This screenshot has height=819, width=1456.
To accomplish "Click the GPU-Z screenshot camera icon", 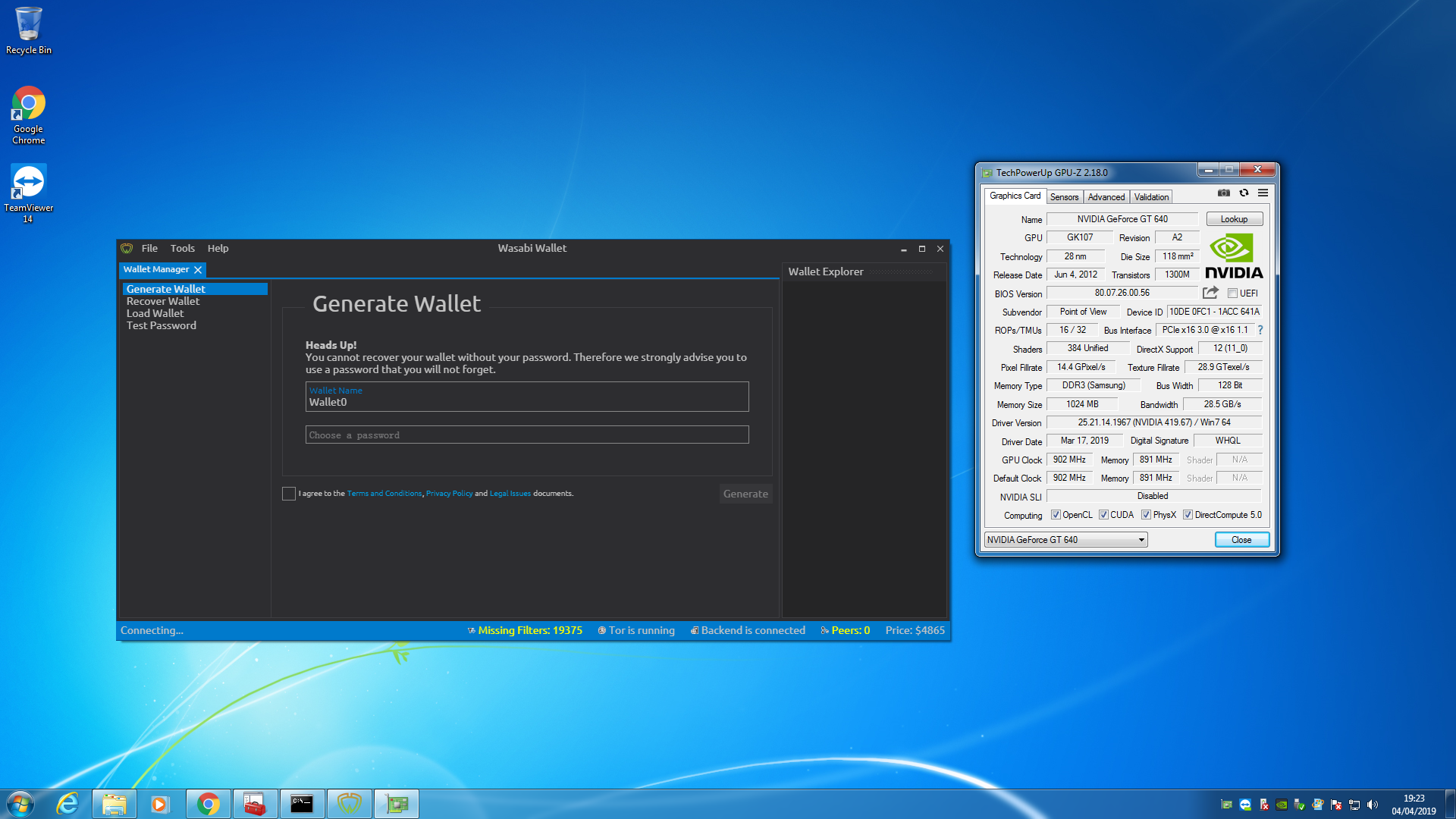I will pyautogui.click(x=1223, y=193).
